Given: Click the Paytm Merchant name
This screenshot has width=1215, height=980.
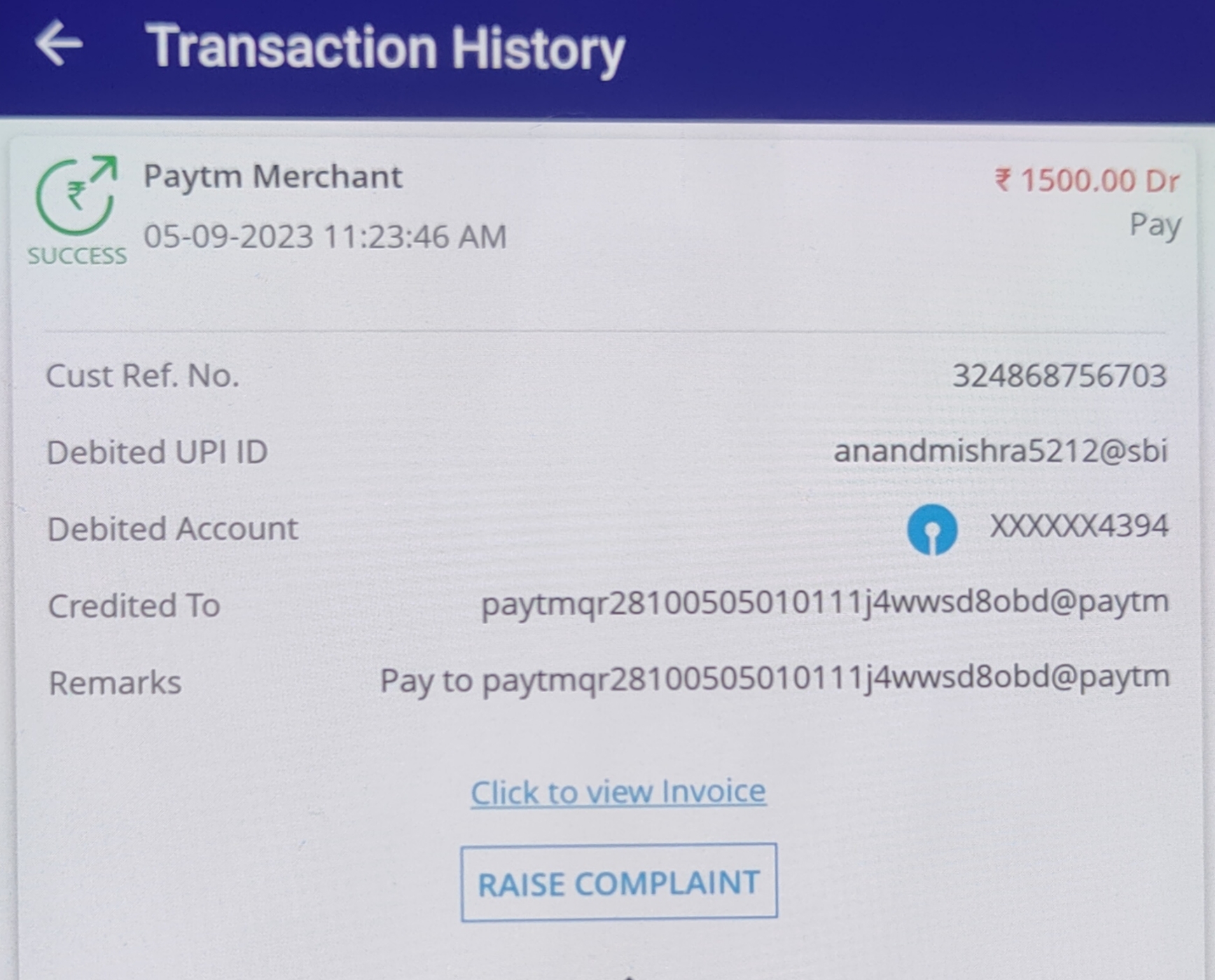Looking at the screenshot, I should point(273,177).
